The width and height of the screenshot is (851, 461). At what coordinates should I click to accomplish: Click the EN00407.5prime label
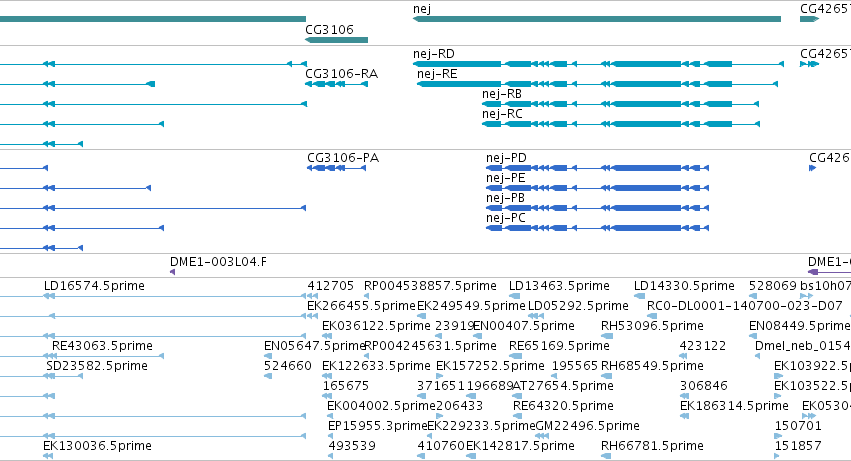coord(524,326)
